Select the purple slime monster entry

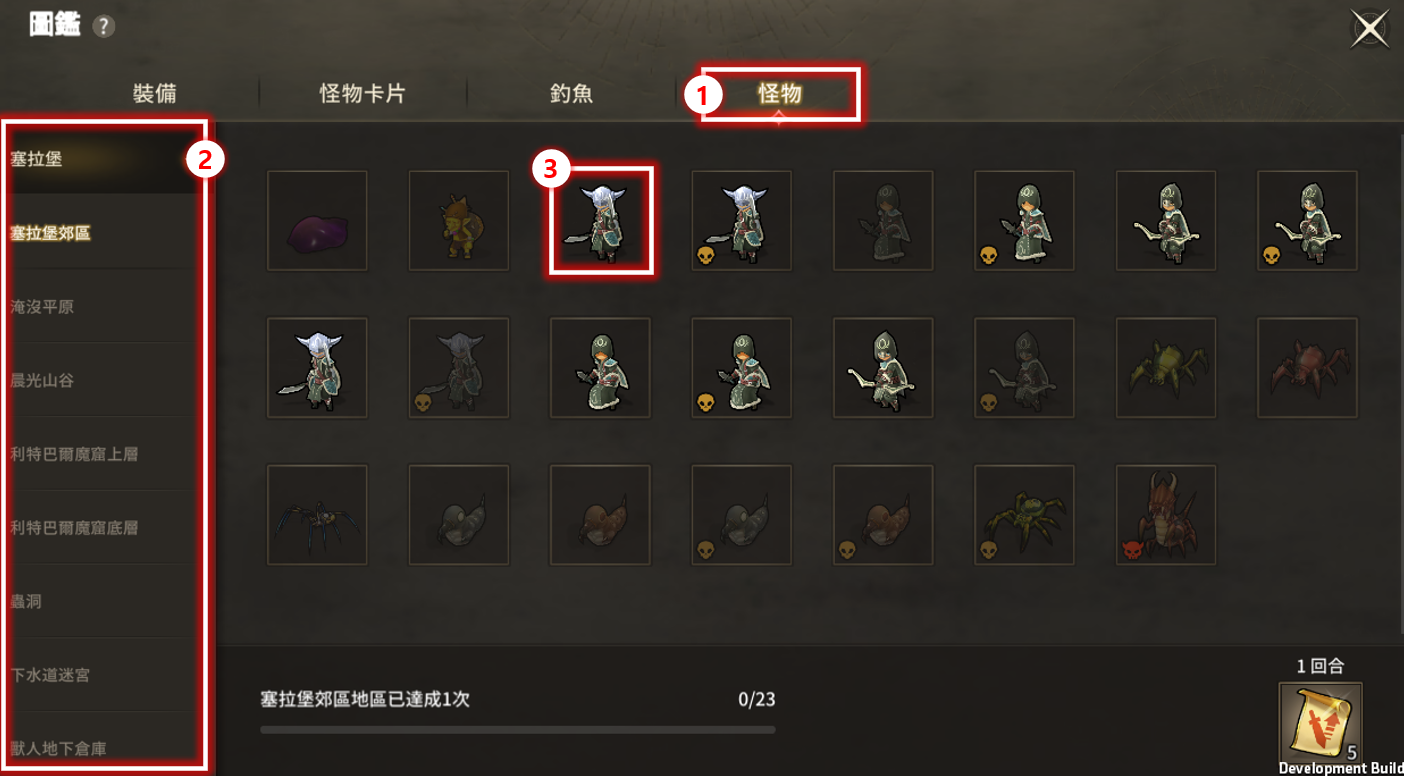click(x=317, y=221)
